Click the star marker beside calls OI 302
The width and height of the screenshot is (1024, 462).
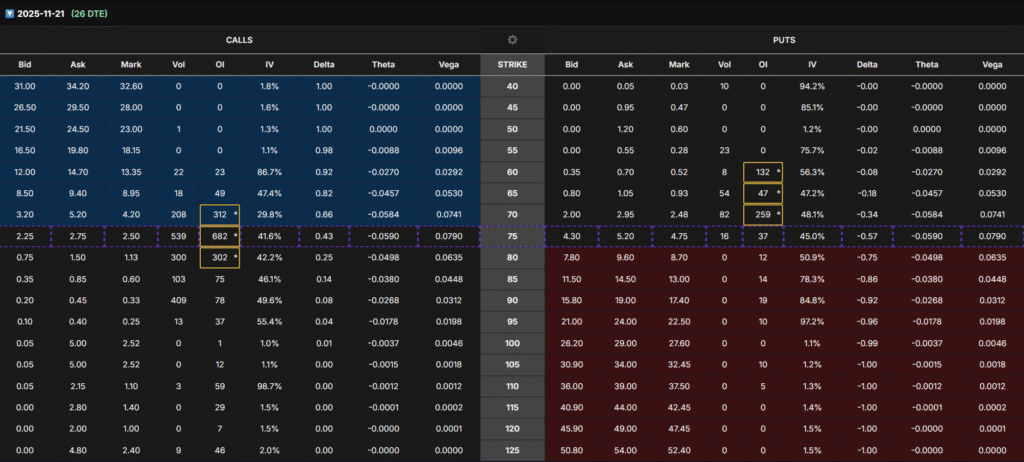[x=236, y=256]
